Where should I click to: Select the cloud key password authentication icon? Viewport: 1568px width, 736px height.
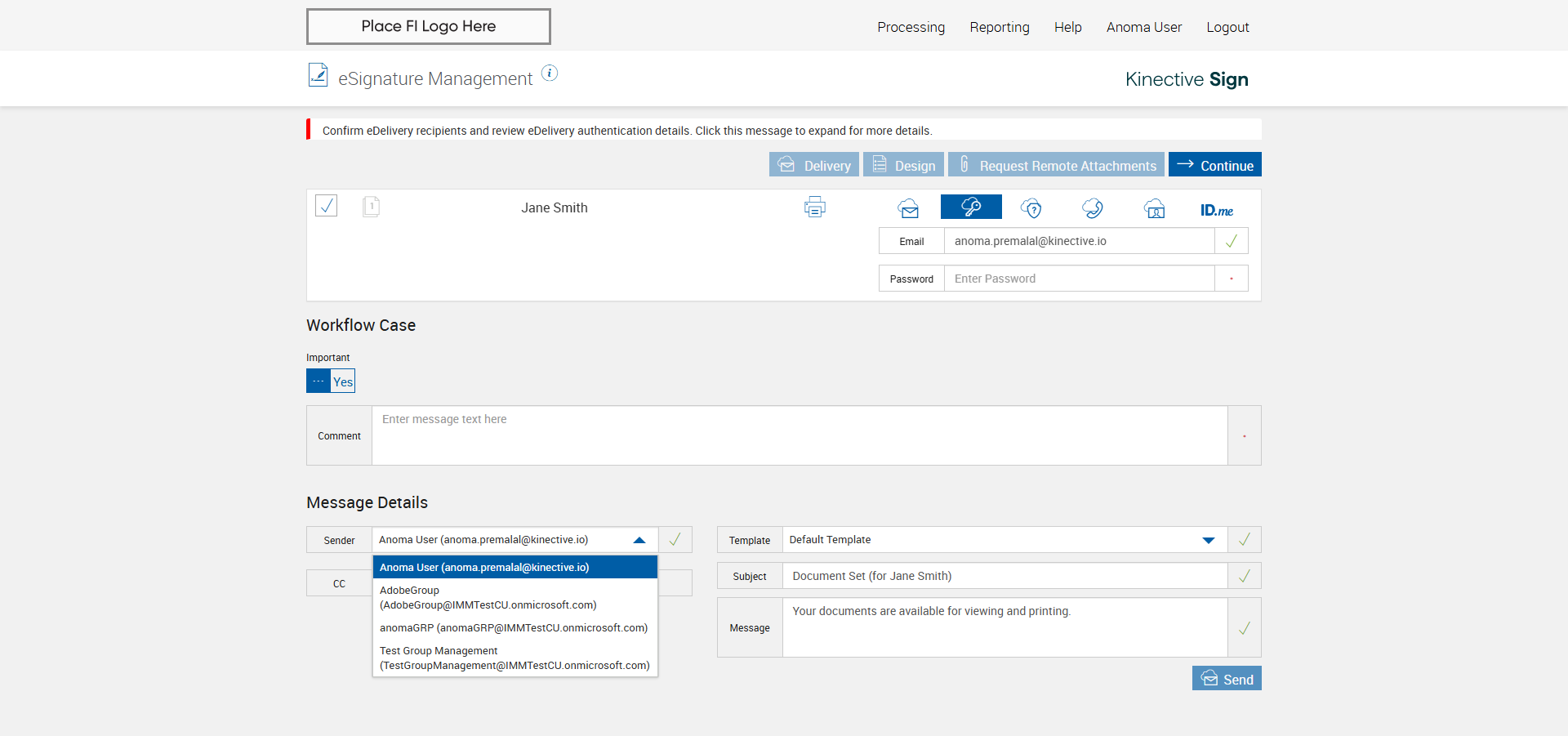point(971,207)
